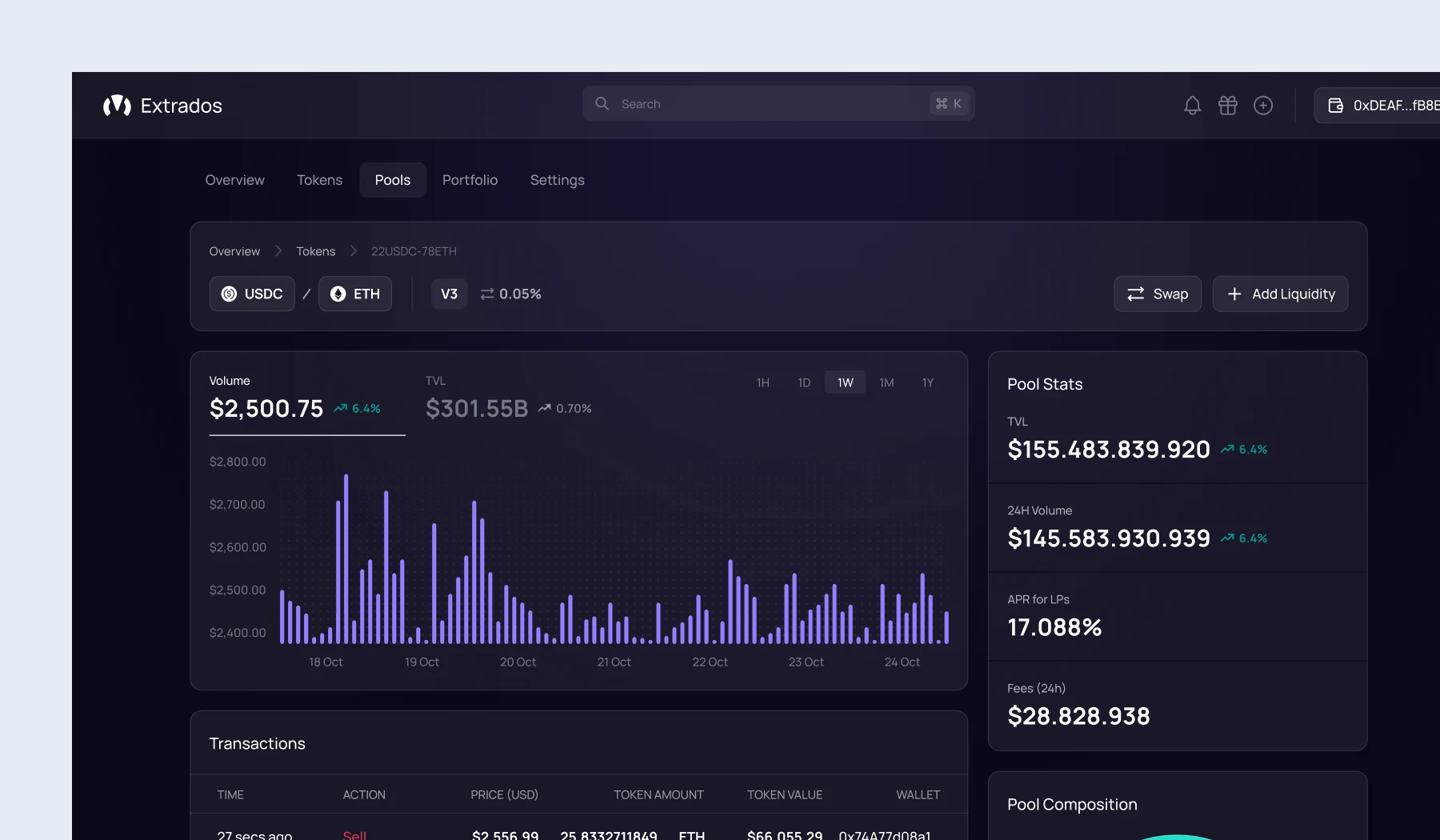The image size is (1440, 840).
Task: Click the 0.05% fee tier text
Action: click(x=521, y=294)
